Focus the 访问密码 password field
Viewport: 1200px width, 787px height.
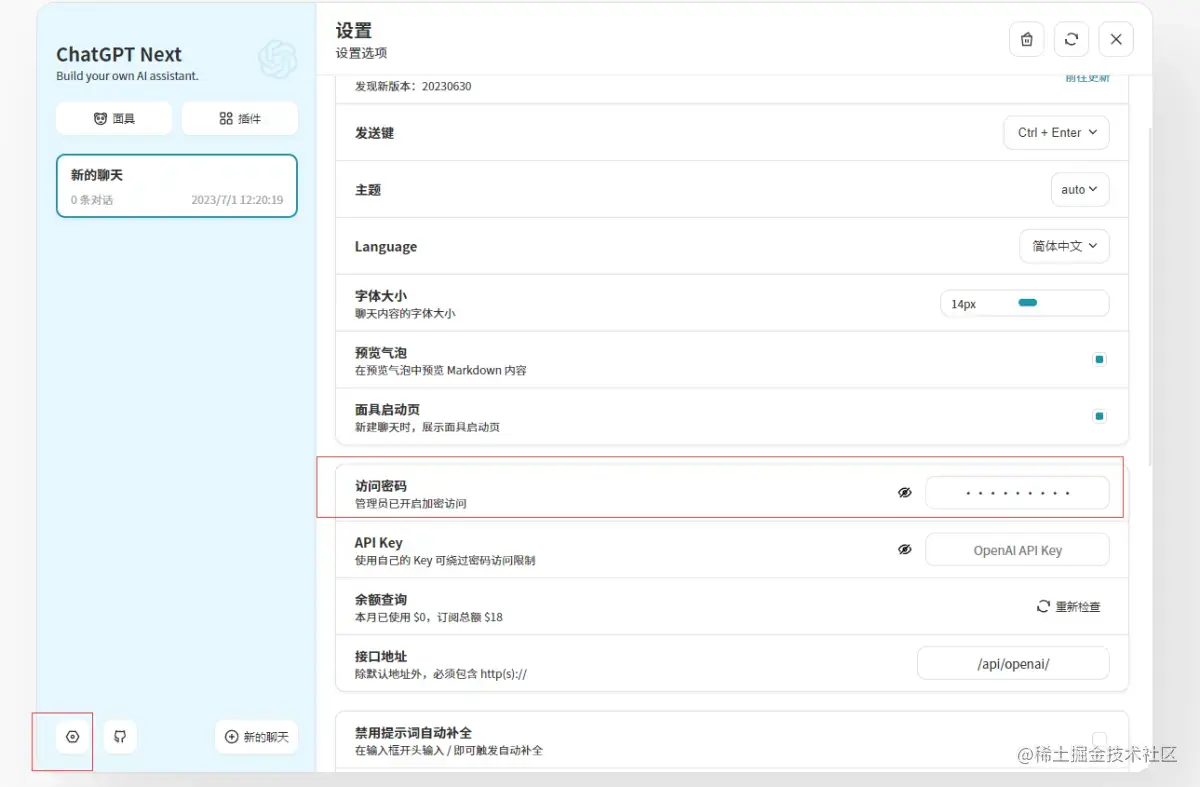[x=1017, y=493]
